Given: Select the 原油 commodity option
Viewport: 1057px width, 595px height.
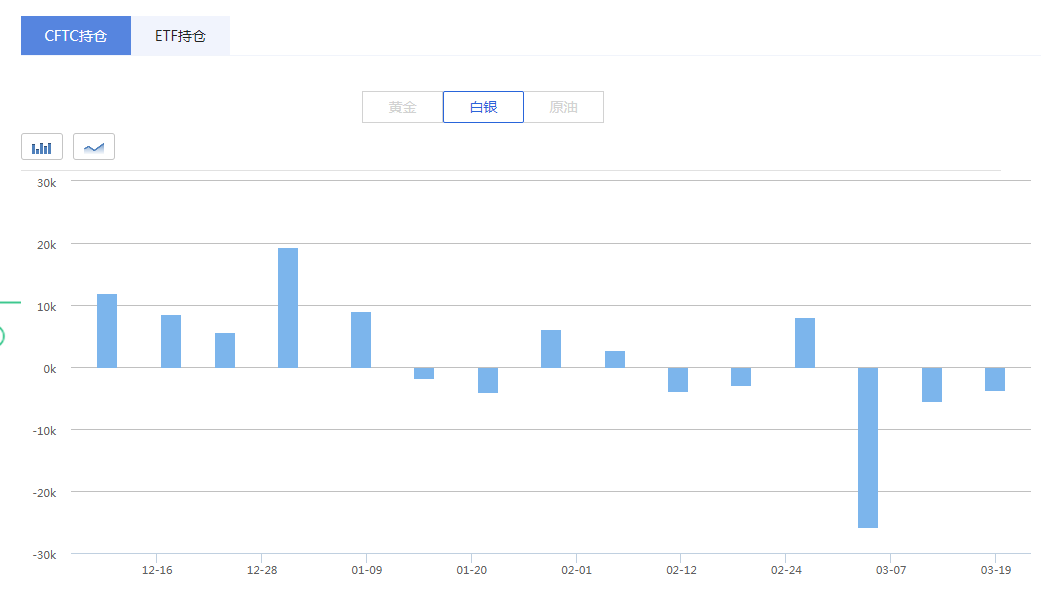Looking at the screenshot, I should click(x=564, y=107).
